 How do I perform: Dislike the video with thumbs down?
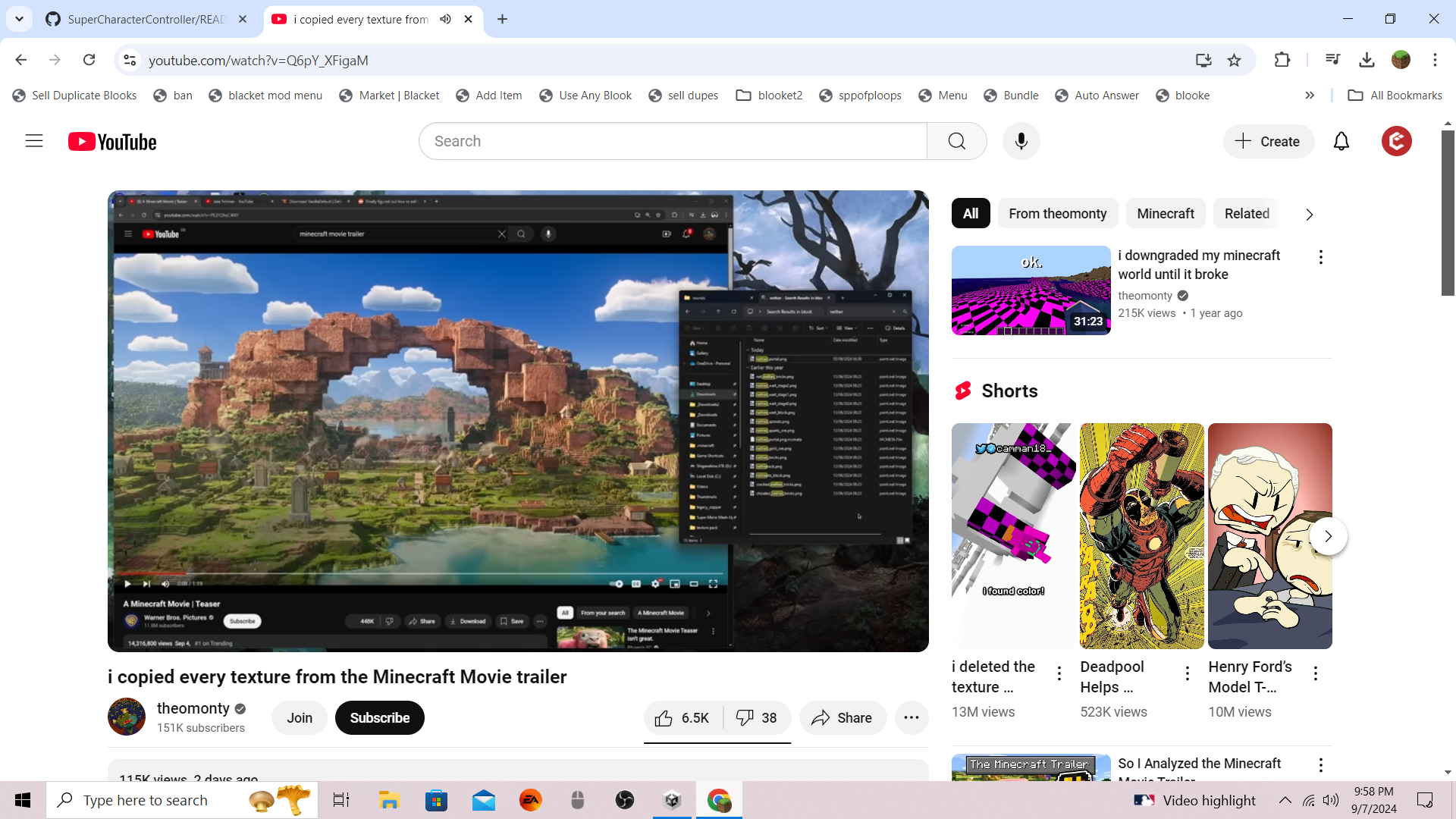tap(757, 718)
